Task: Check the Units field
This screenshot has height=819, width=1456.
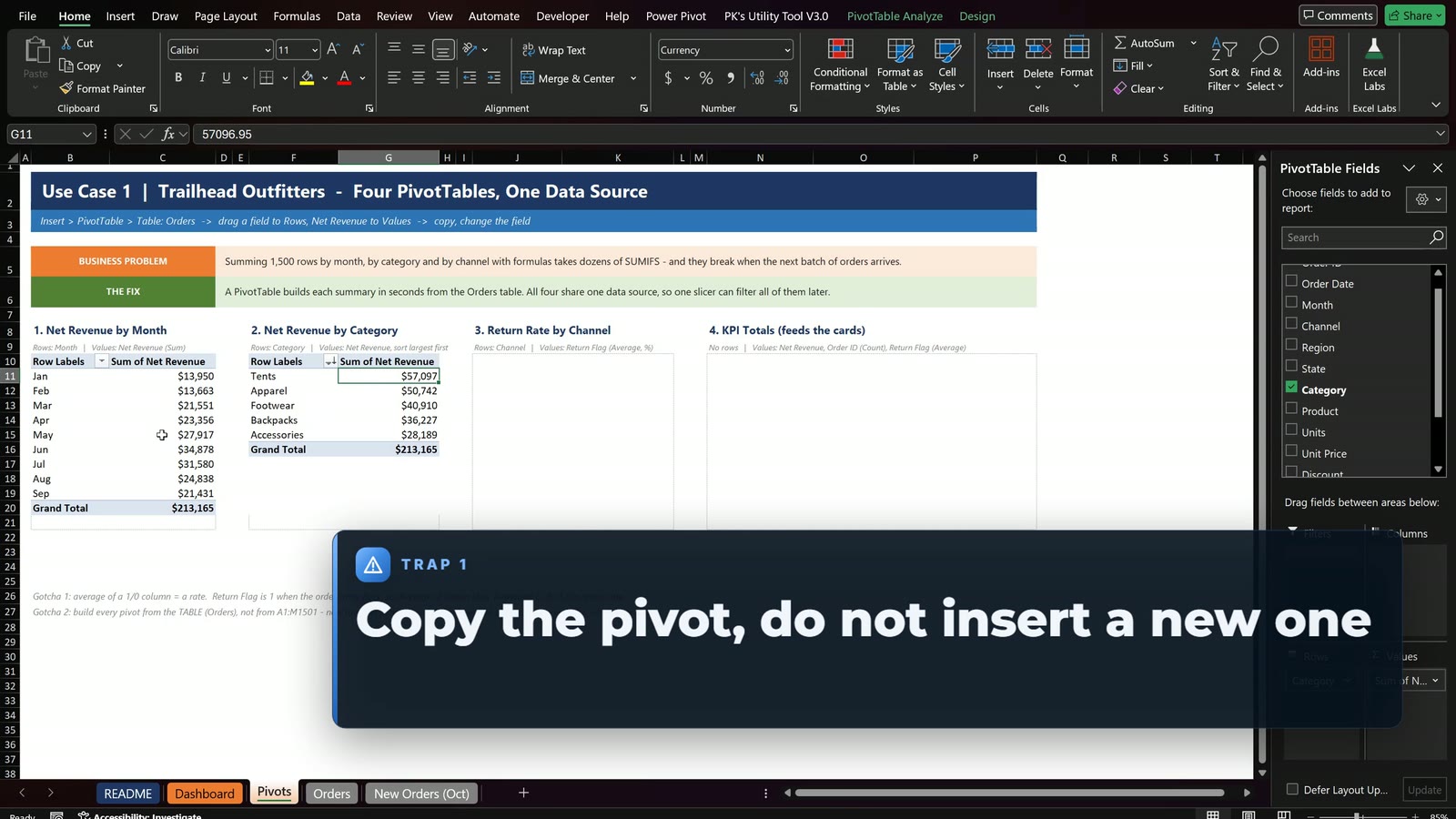Action: pyautogui.click(x=1291, y=430)
